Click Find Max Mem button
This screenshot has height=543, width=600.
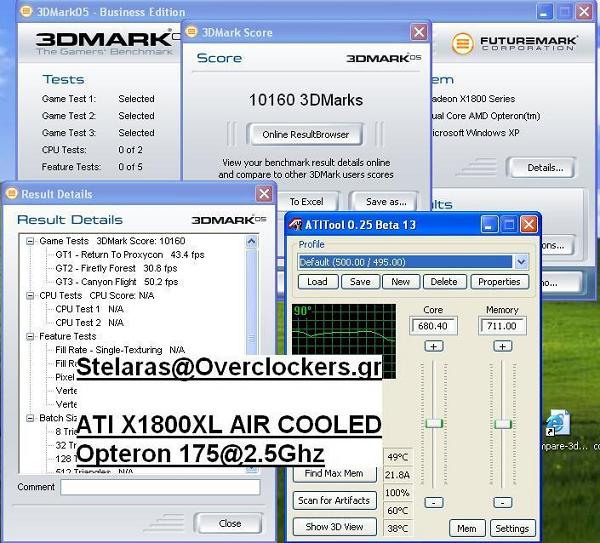[334, 474]
